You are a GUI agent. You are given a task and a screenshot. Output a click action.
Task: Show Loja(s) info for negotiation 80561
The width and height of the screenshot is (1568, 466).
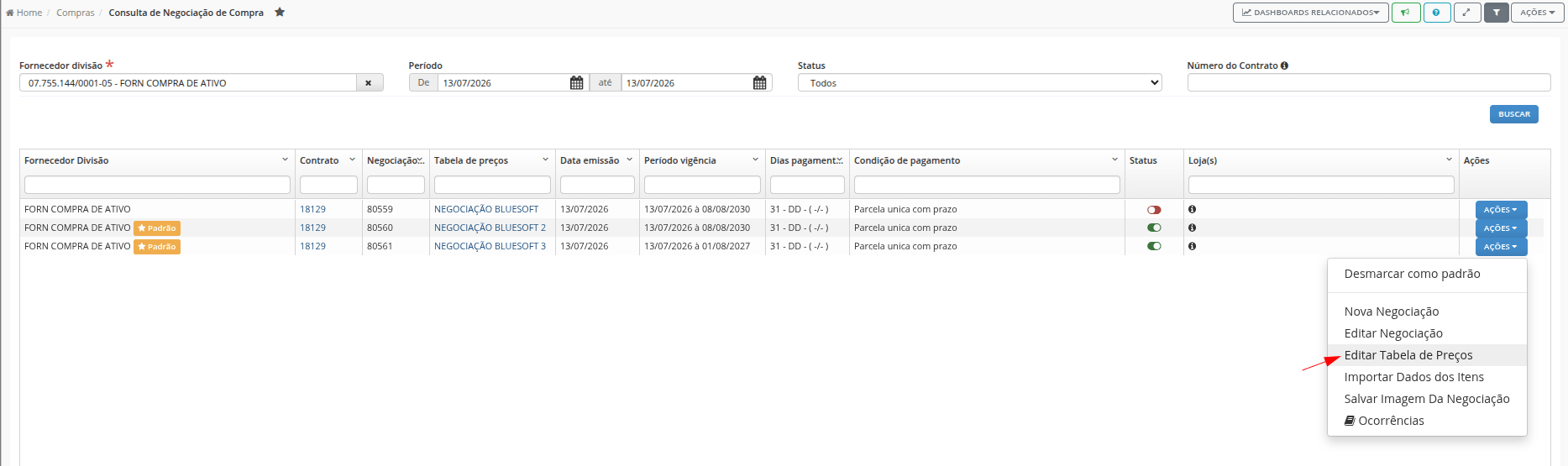tap(1192, 246)
